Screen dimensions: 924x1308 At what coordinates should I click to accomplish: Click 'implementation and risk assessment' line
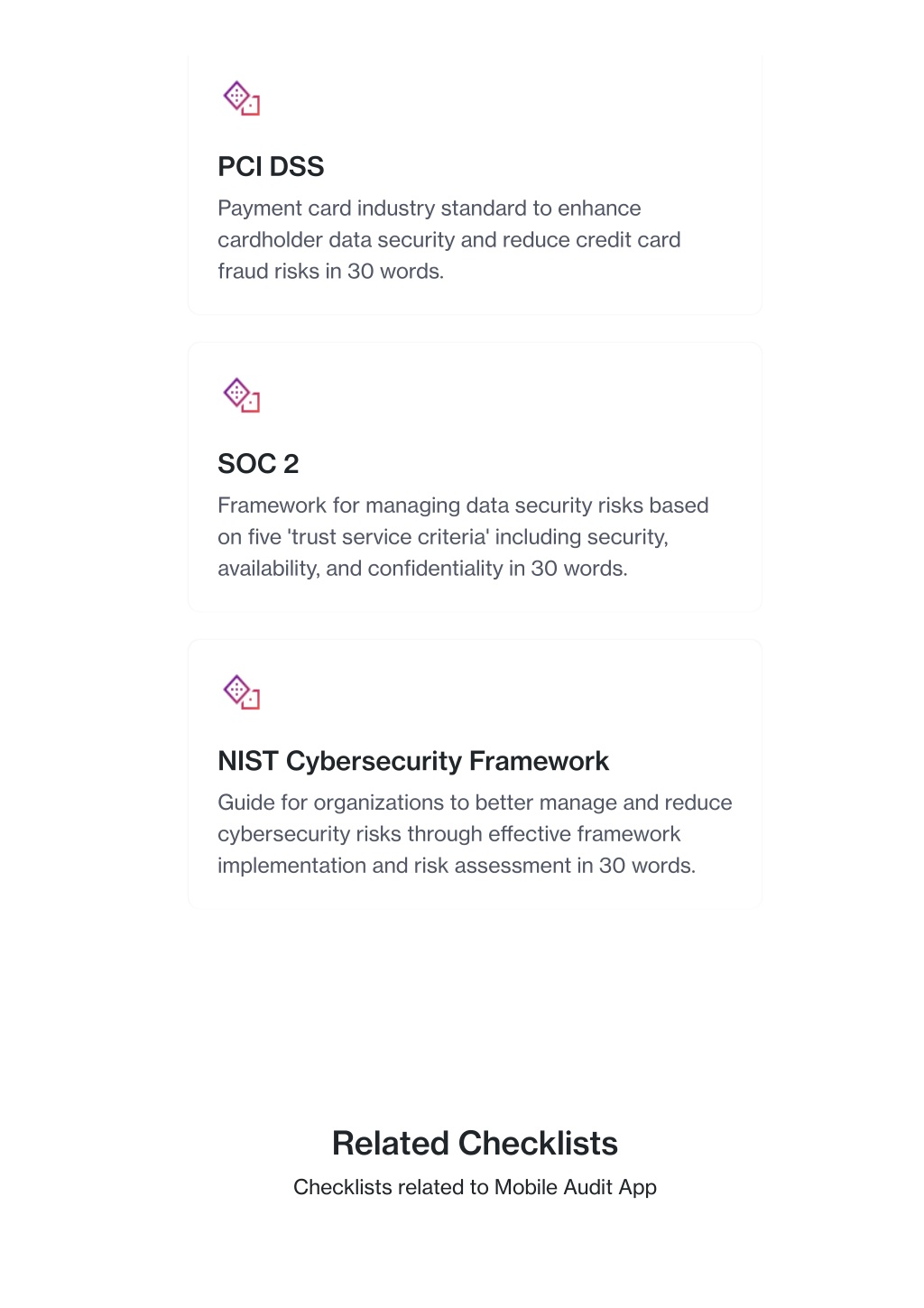coord(457,866)
